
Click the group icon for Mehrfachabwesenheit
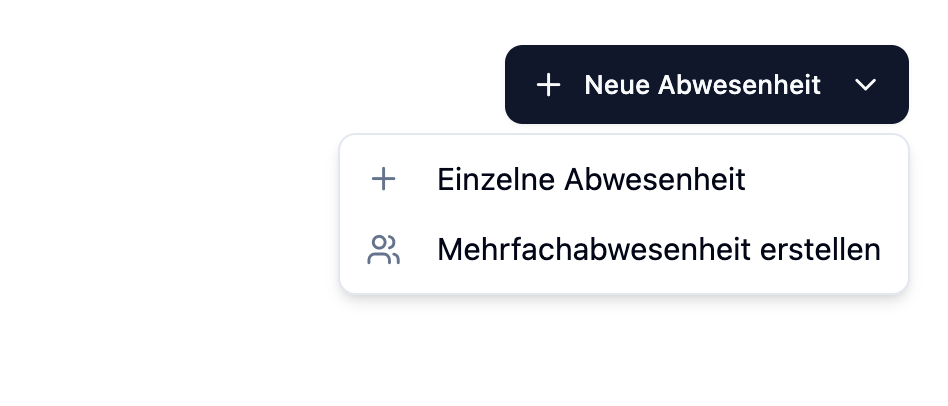383,250
